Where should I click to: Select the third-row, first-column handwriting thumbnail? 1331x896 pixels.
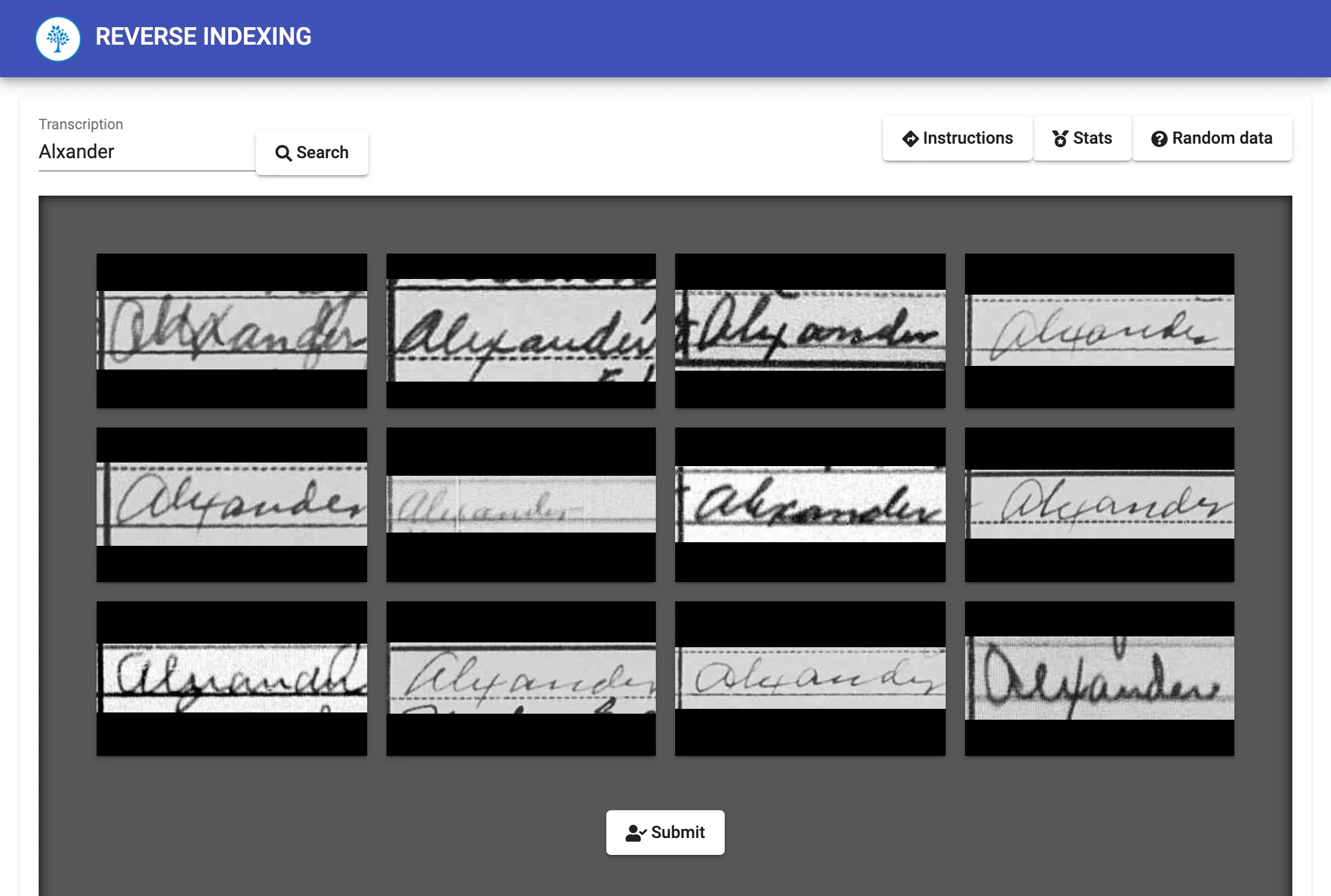232,679
